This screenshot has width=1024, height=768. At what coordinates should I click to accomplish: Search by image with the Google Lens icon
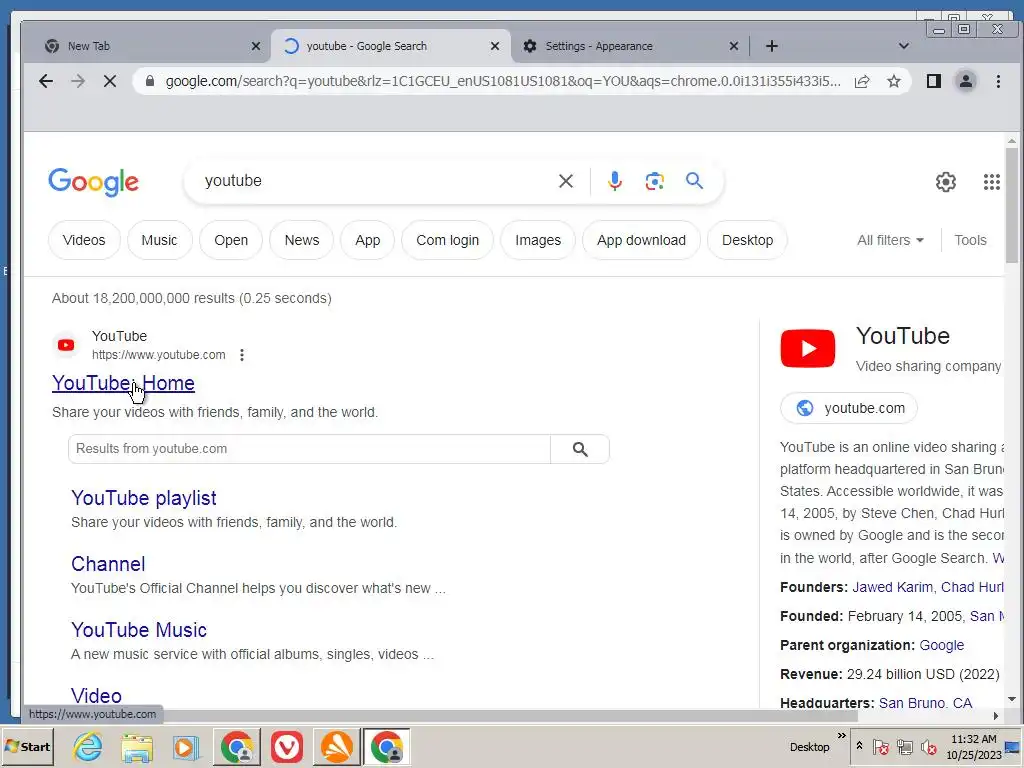point(654,181)
